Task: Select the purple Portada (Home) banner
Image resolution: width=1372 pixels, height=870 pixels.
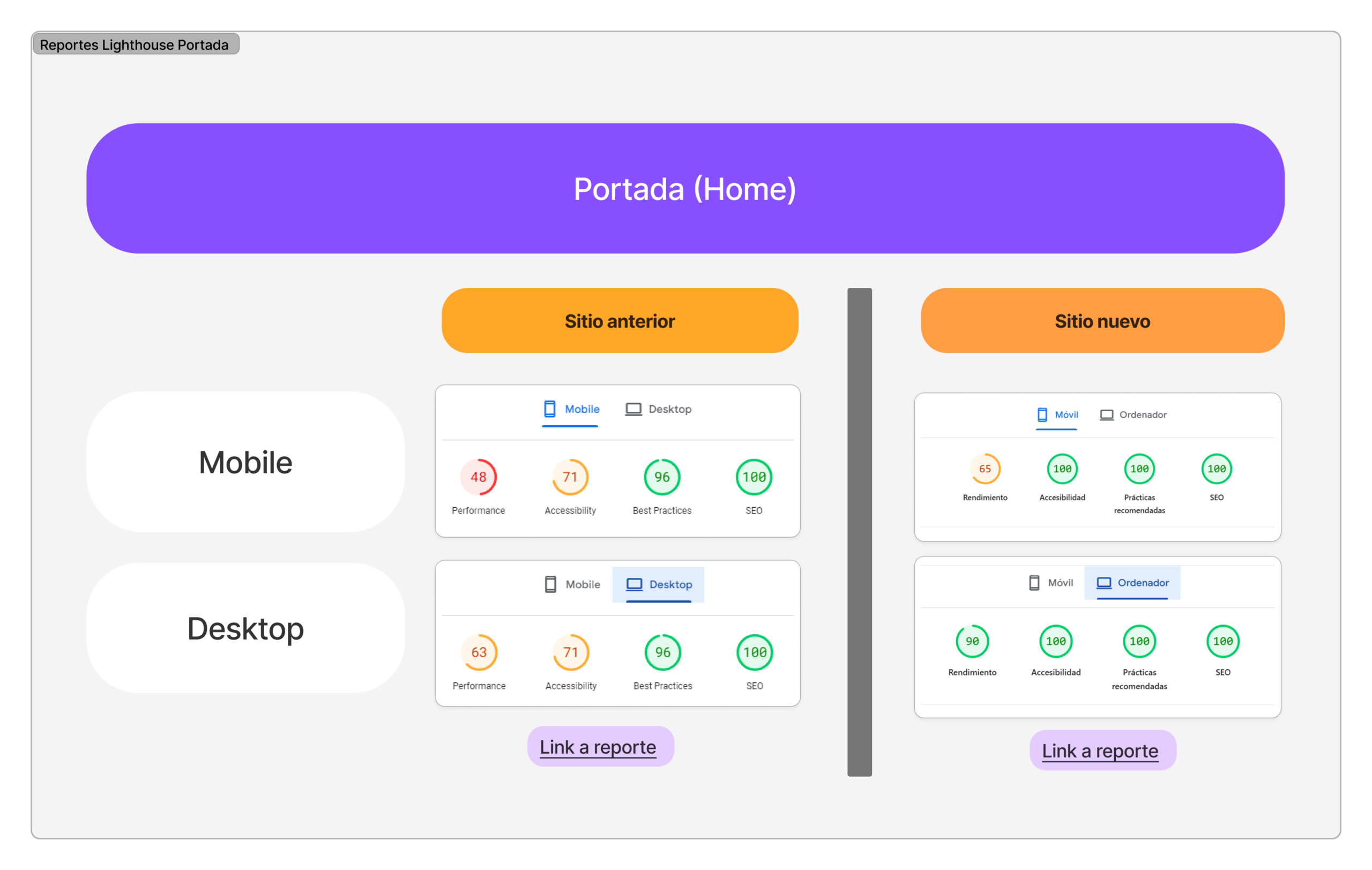Action: pos(685,189)
